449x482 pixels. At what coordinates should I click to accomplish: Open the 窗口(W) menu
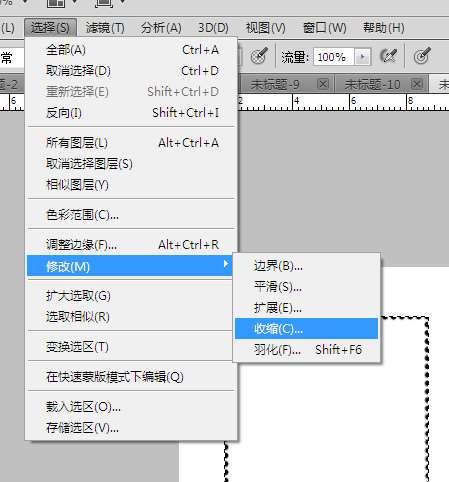(325, 28)
